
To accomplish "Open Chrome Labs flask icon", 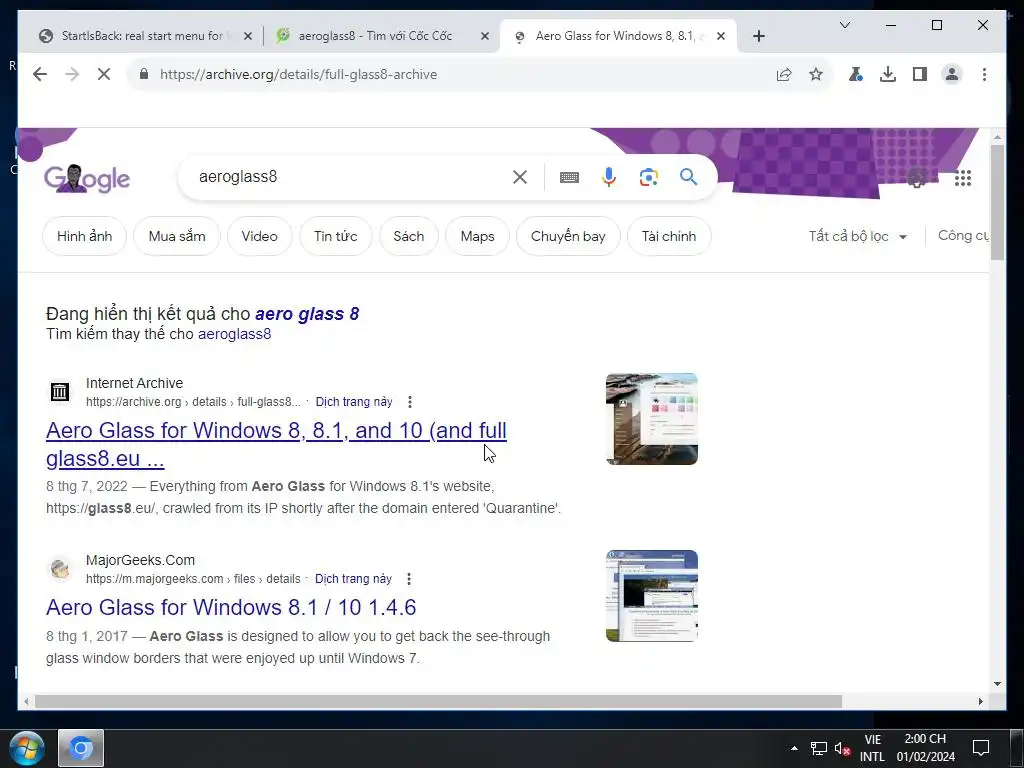I will (856, 74).
